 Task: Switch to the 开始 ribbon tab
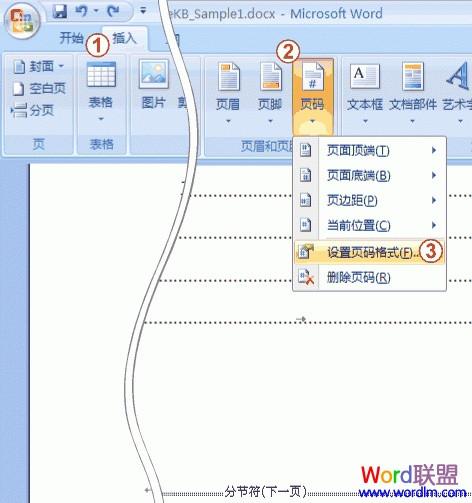[x=71, y=38]
